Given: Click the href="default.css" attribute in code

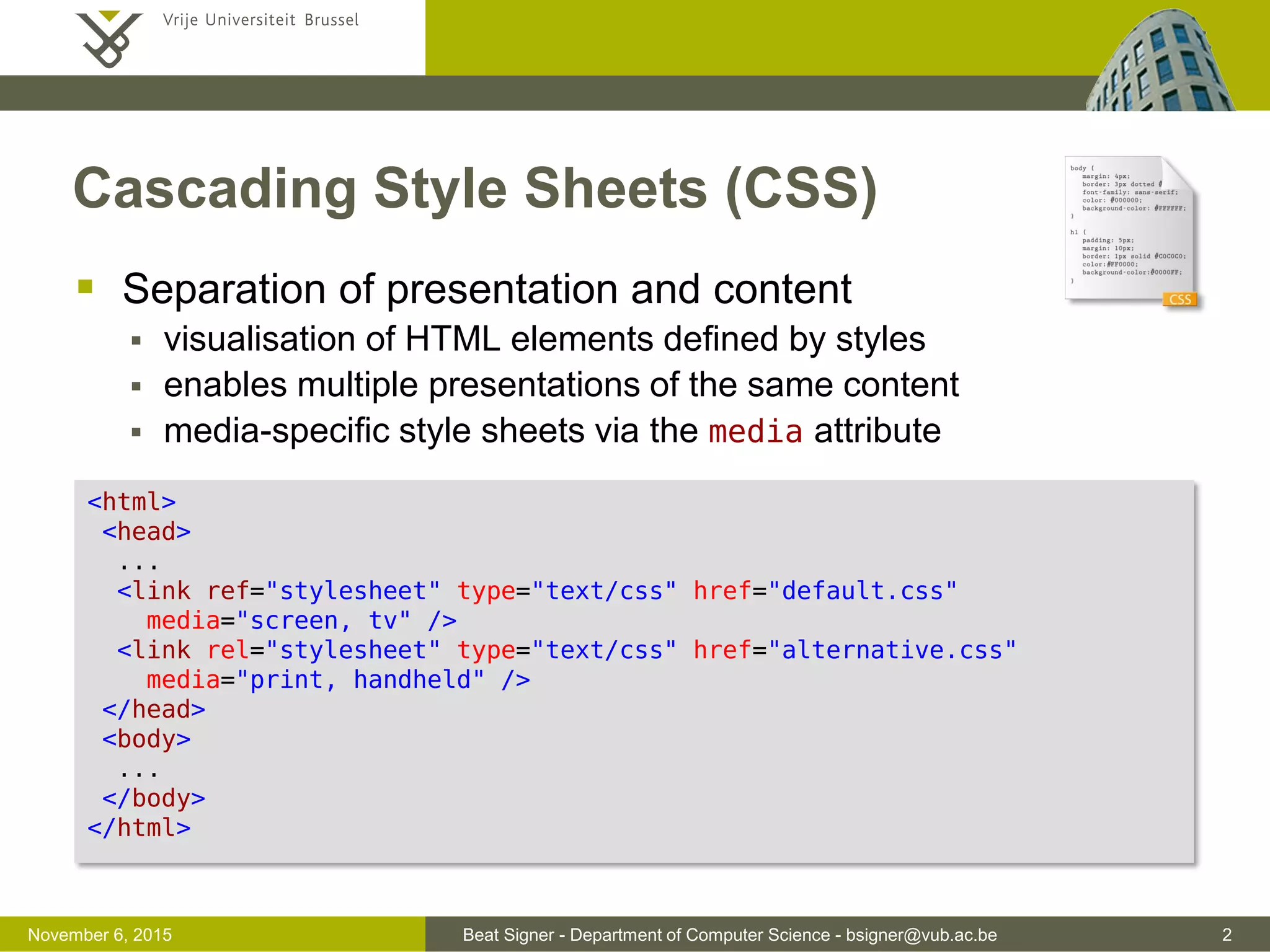Looking at the screenshot, I should click(x=825, y=591).
